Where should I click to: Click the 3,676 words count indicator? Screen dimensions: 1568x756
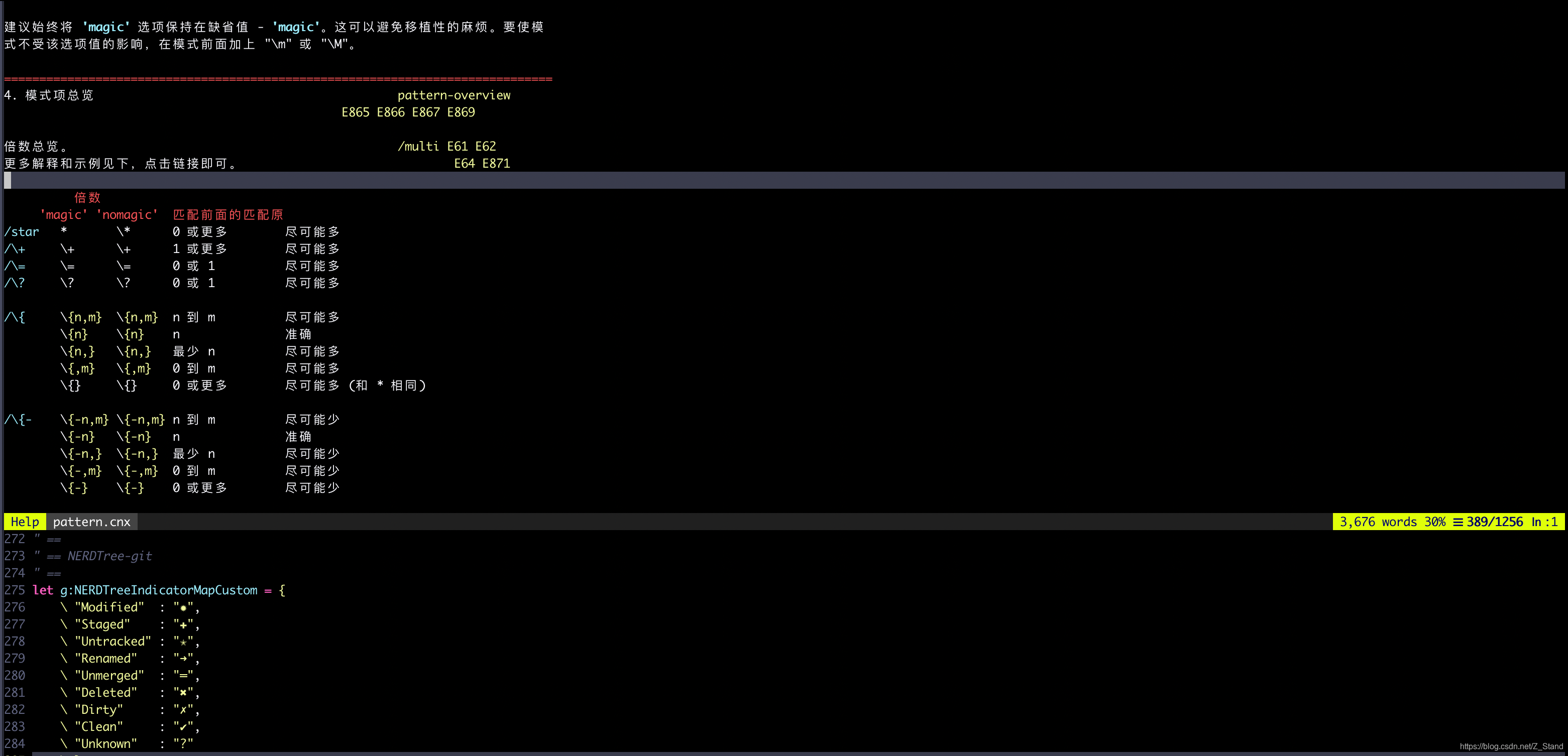1378,522
